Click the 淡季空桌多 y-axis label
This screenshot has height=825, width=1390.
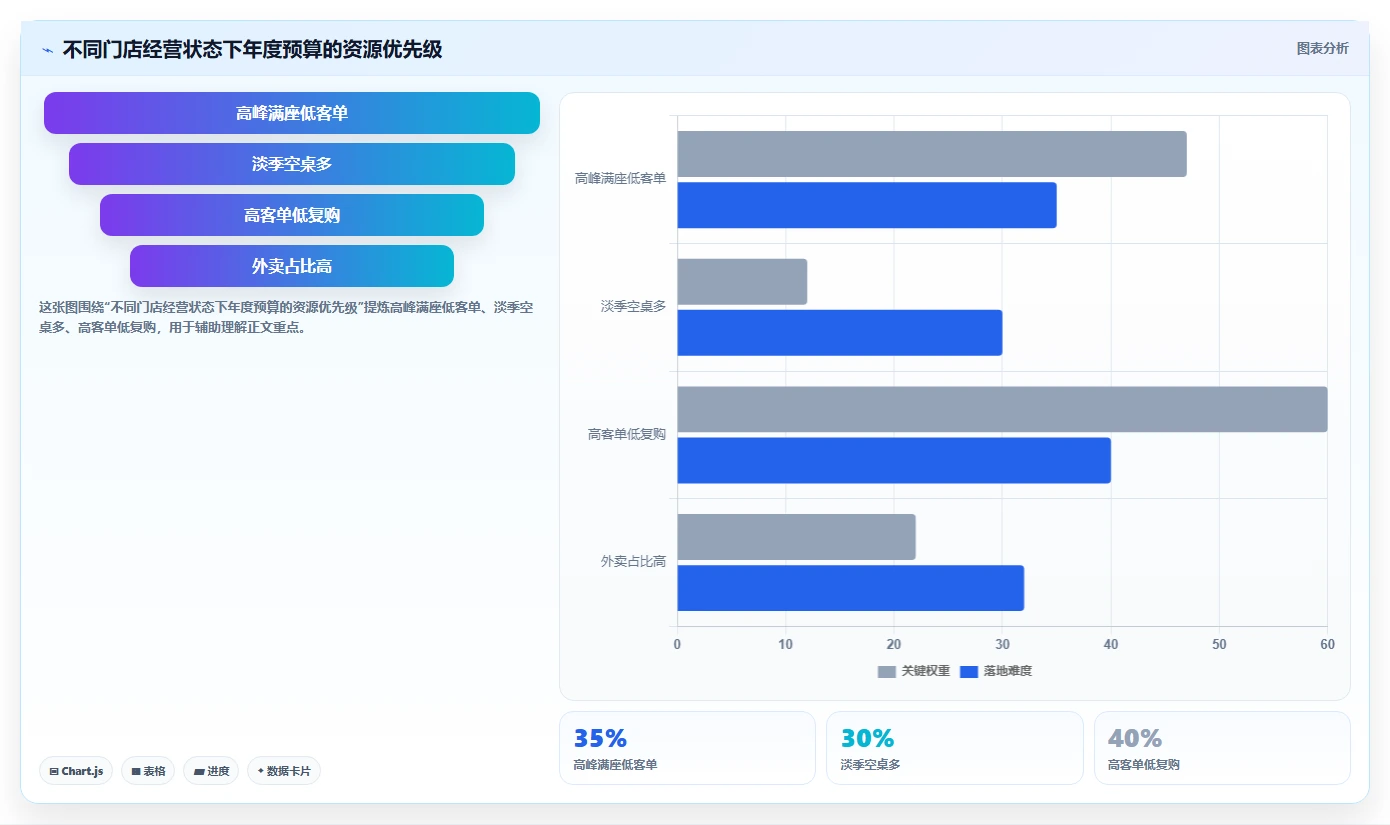[633, 307]
